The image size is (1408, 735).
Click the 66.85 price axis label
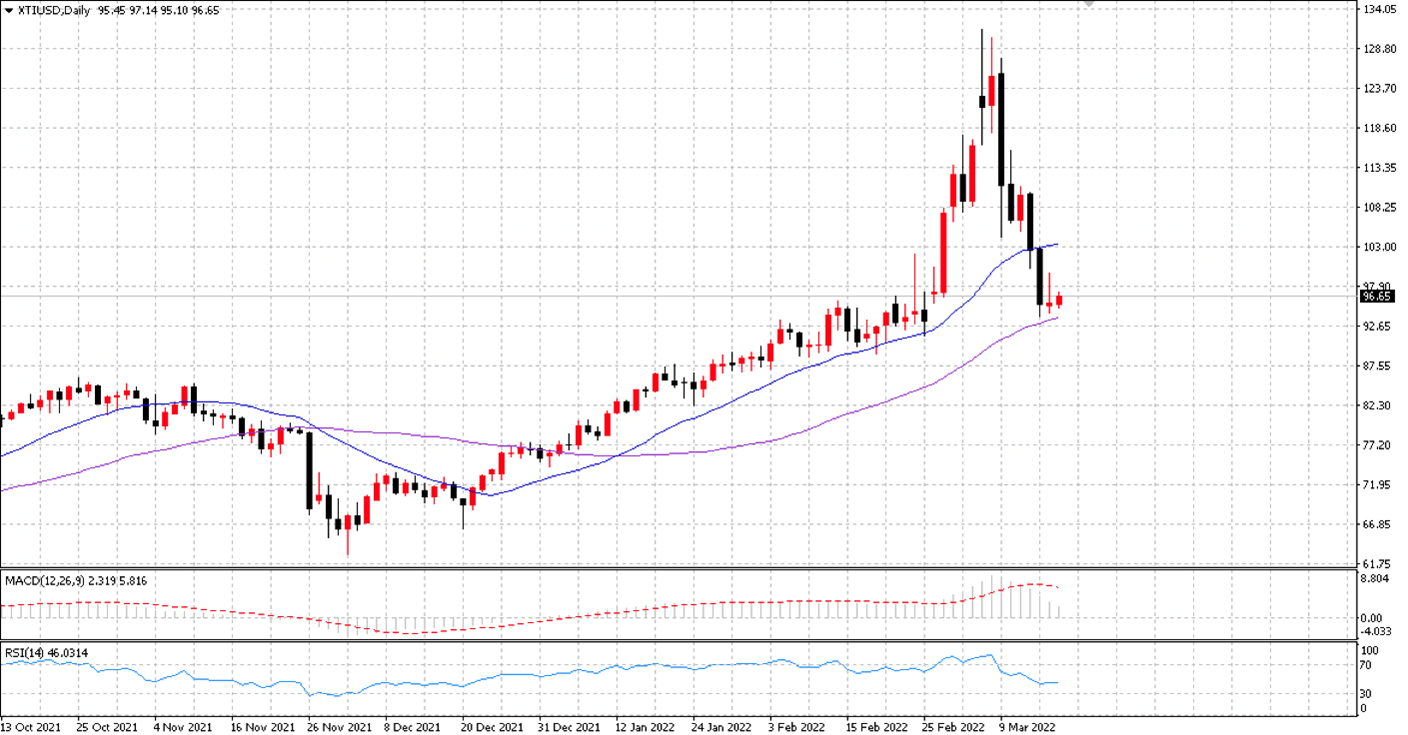point(1378,525)
